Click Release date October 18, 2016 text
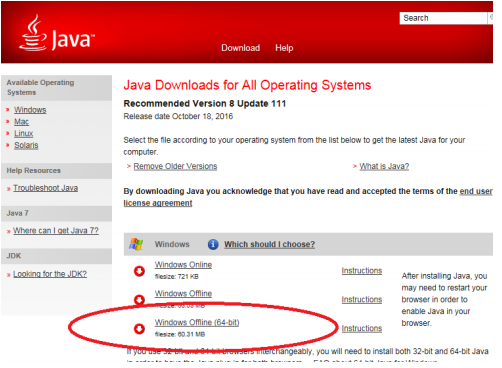Viewport: 502px width, 368px height. (x=178, y=116)
